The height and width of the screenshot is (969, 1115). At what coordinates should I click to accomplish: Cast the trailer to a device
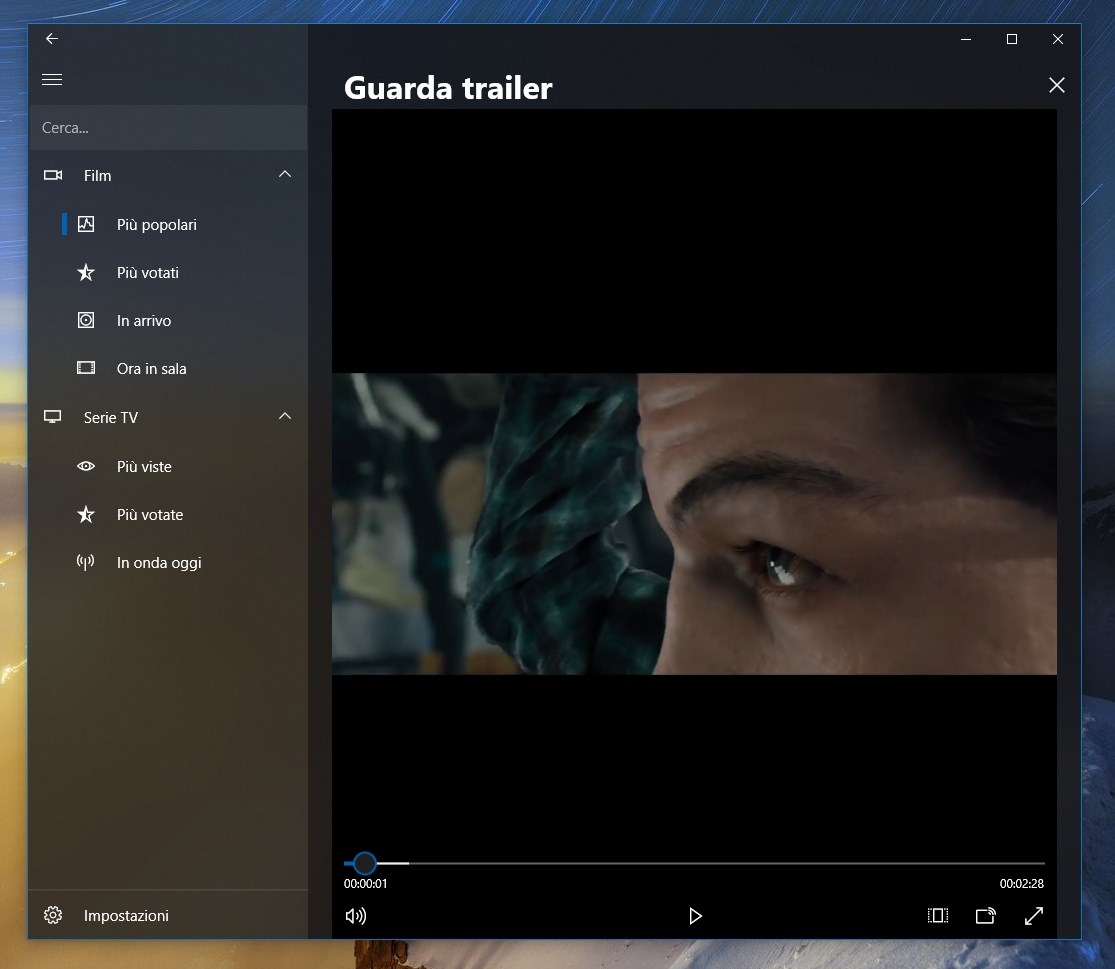coord(986,916)
